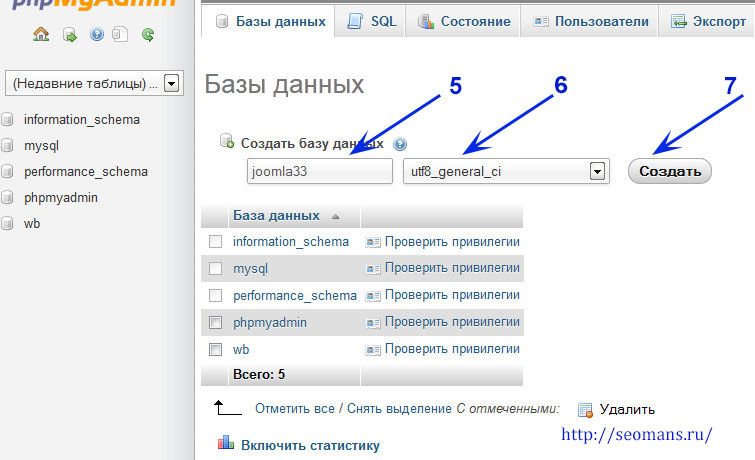Click the Снять выделение link
This screenshot has width=755, height=460.
(x=399, y=408)
